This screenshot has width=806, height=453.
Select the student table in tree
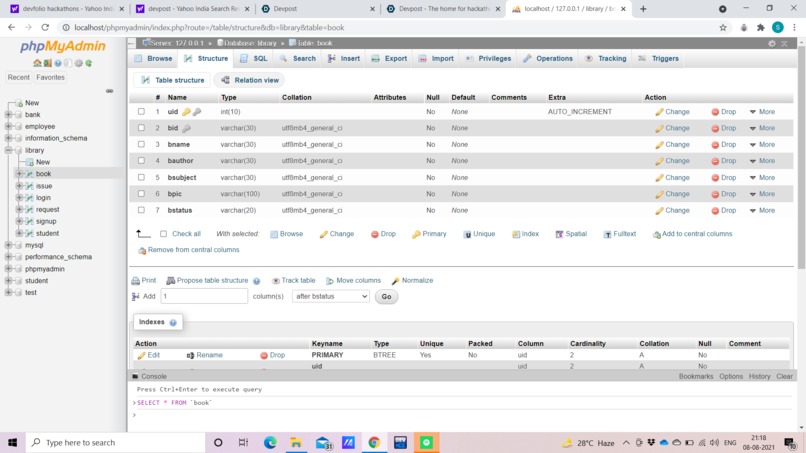click(x=47, y=233)
